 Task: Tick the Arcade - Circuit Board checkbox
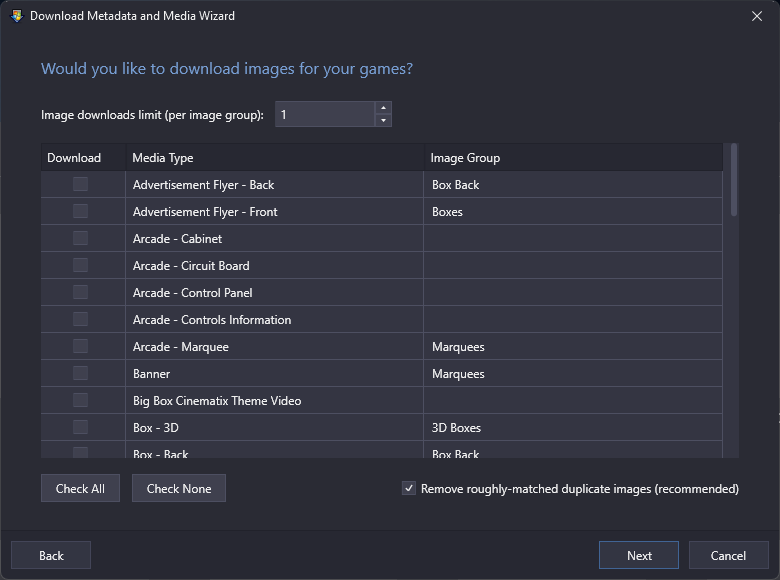click(x=81, y=265)
